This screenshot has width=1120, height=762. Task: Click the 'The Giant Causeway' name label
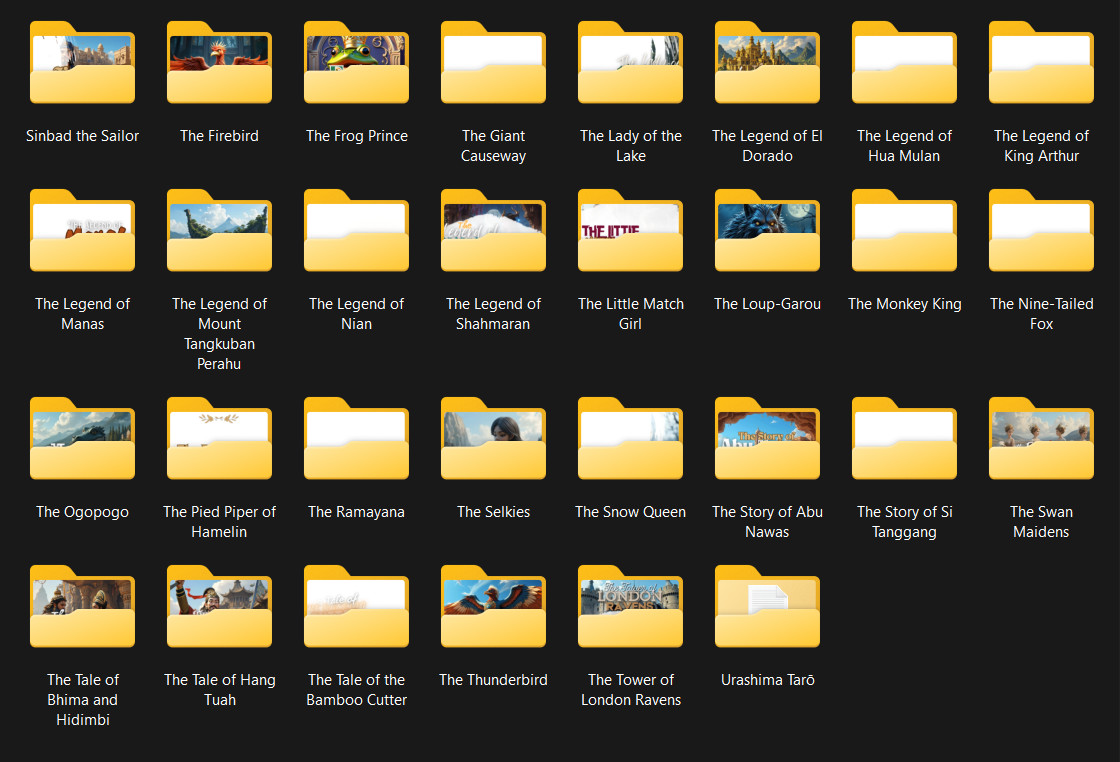click(494, 146)
